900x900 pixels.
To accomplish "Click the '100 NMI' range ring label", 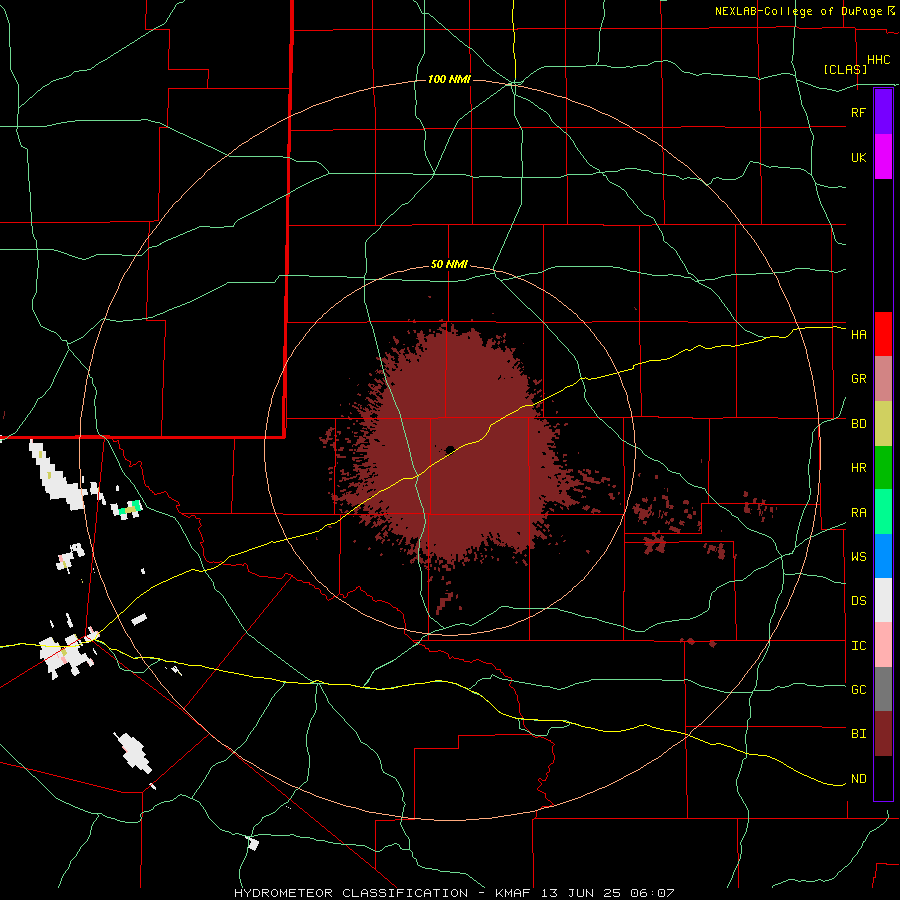I will pyautogui.click(x=449, y=79).
